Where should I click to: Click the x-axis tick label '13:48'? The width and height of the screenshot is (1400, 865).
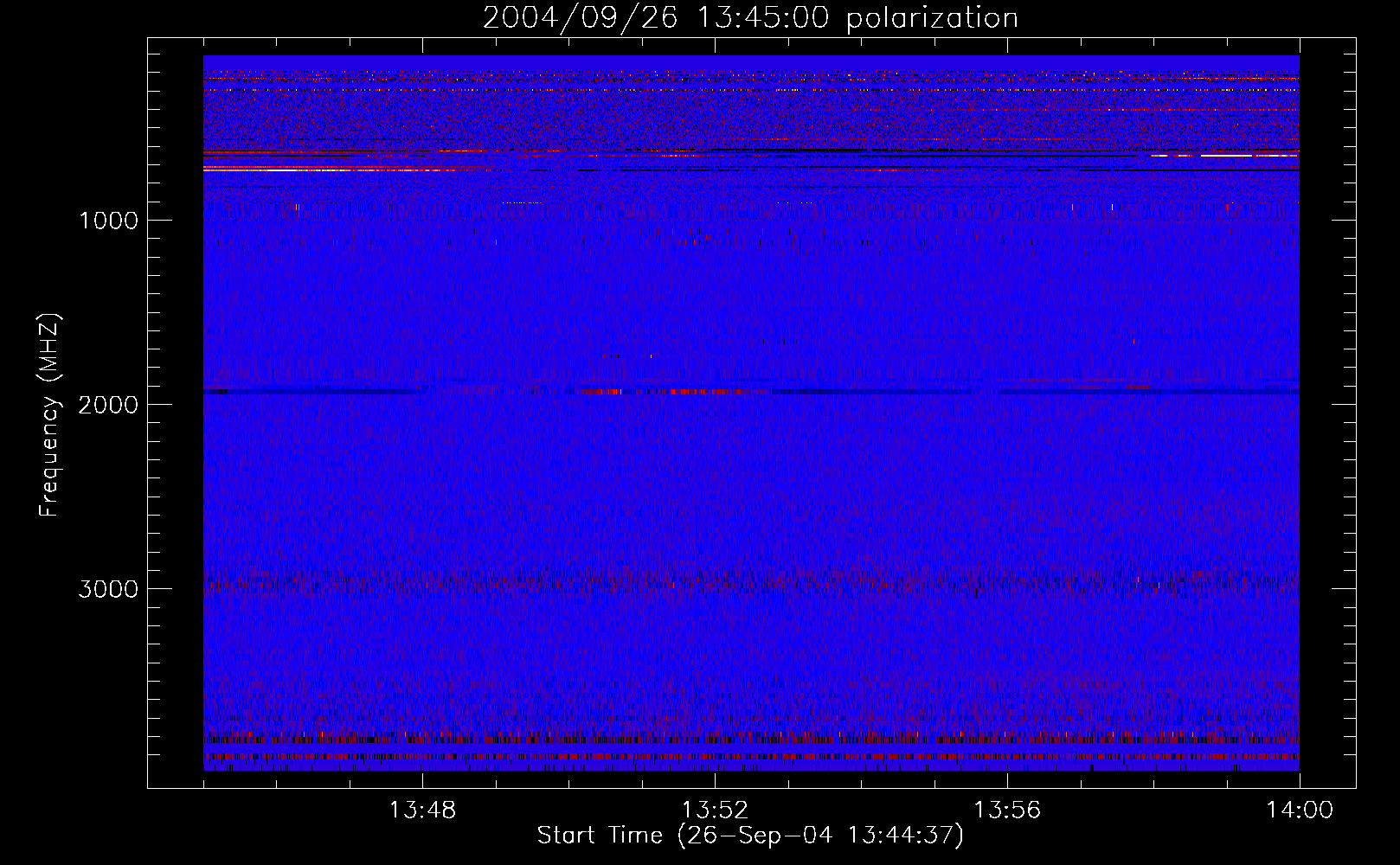[422, 811]
